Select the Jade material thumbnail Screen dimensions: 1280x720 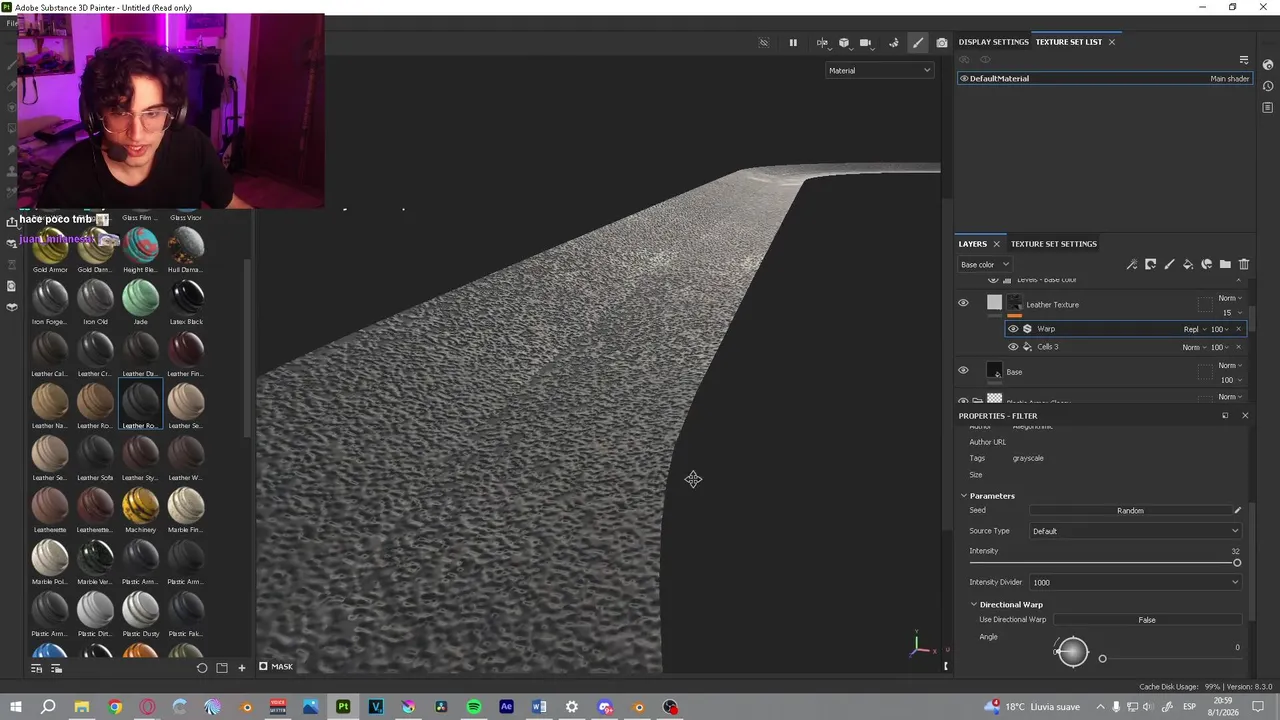140,296
